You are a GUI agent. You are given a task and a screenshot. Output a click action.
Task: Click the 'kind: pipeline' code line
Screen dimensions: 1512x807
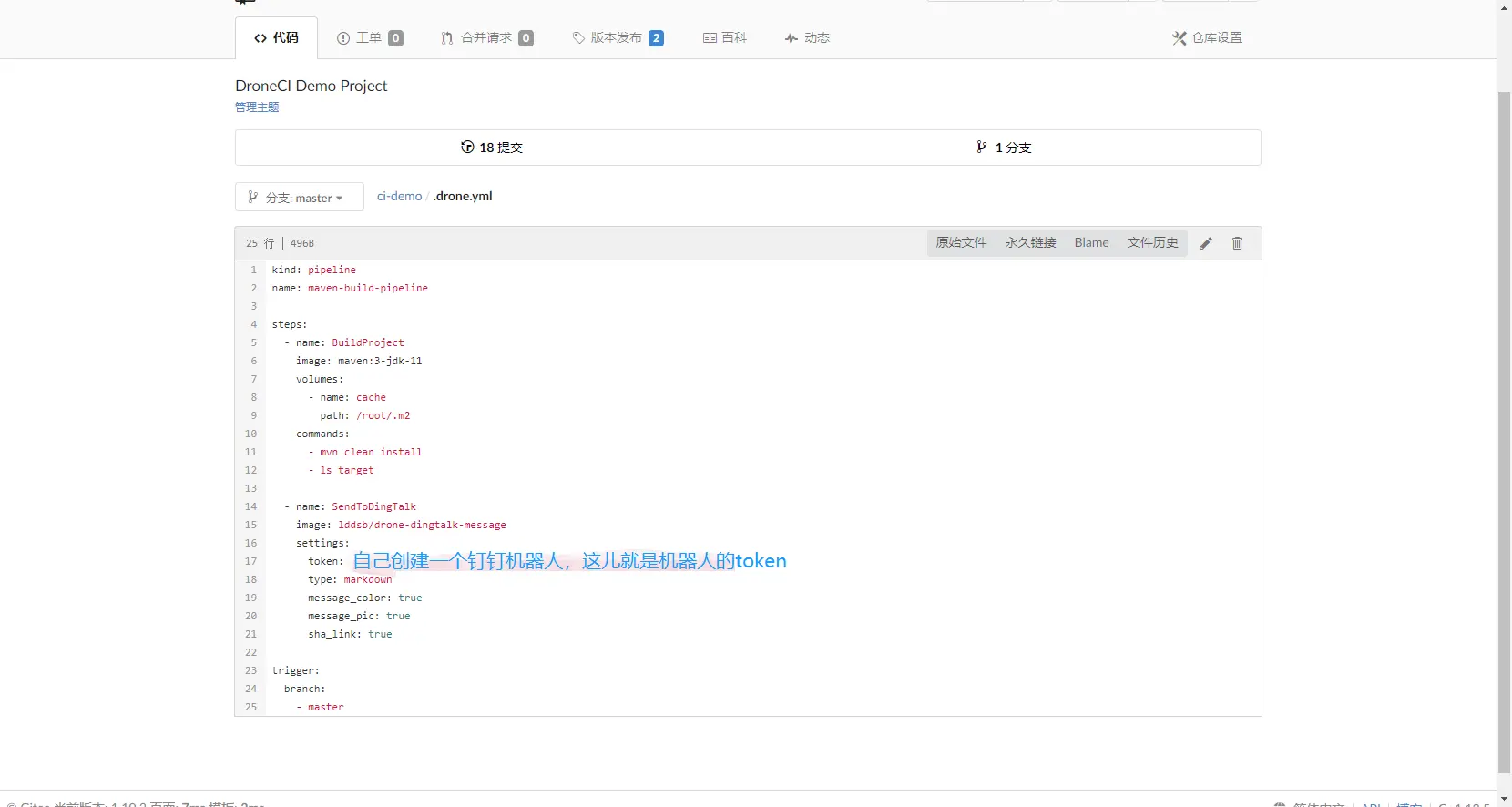[314, 270]
